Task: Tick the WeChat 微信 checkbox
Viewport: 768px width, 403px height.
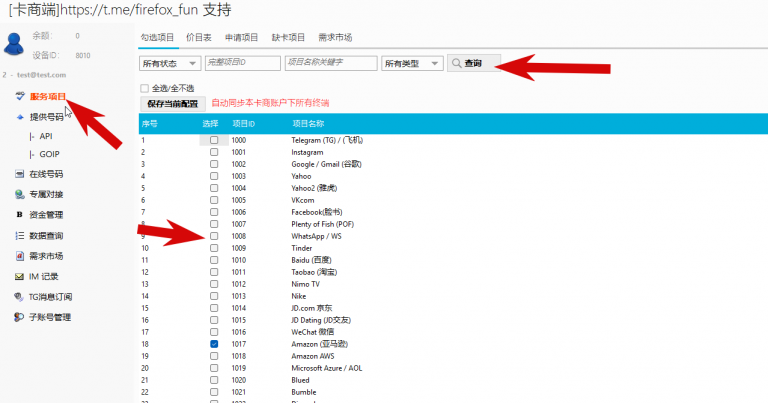Action: coord(214,332)
